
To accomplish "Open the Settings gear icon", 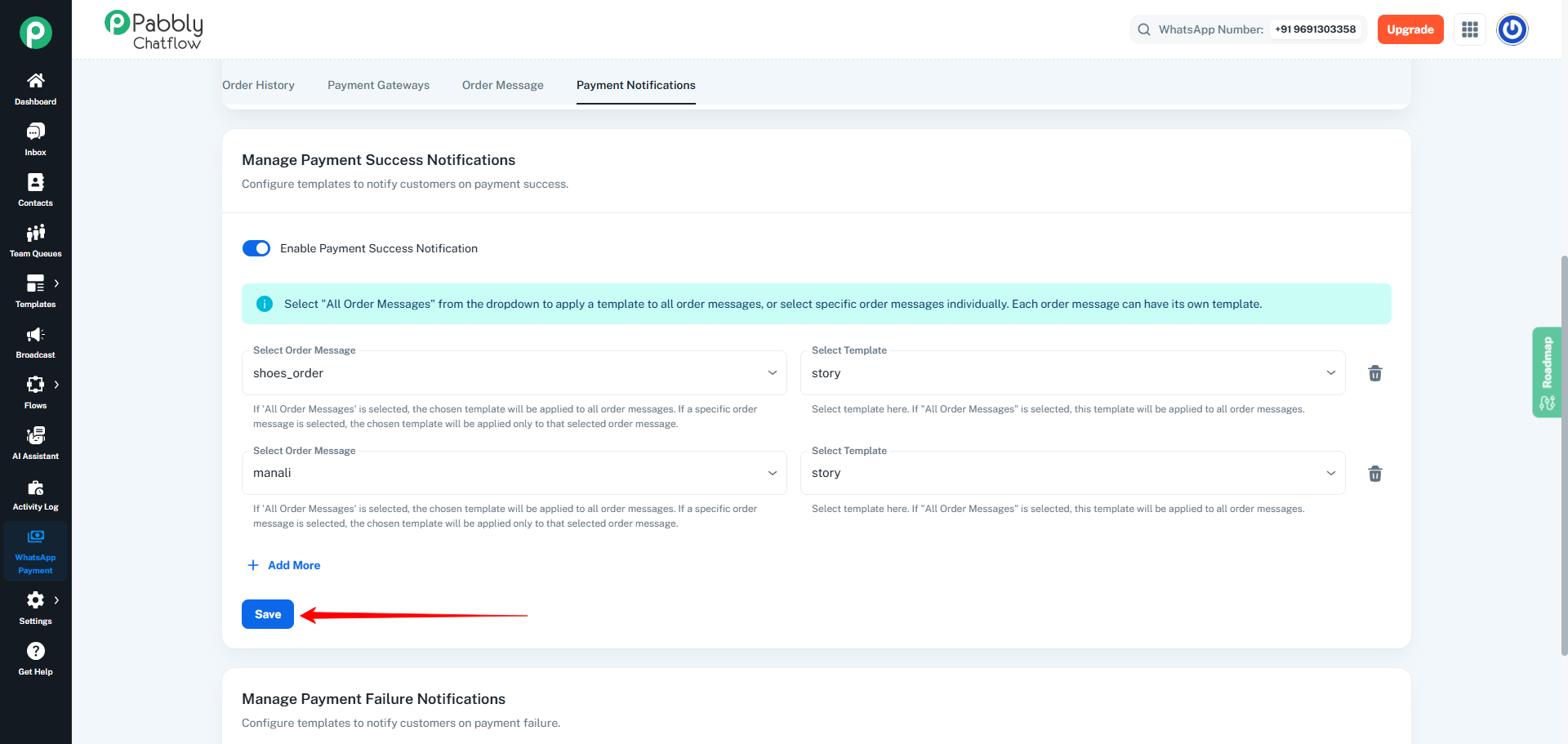I will 36,600.
